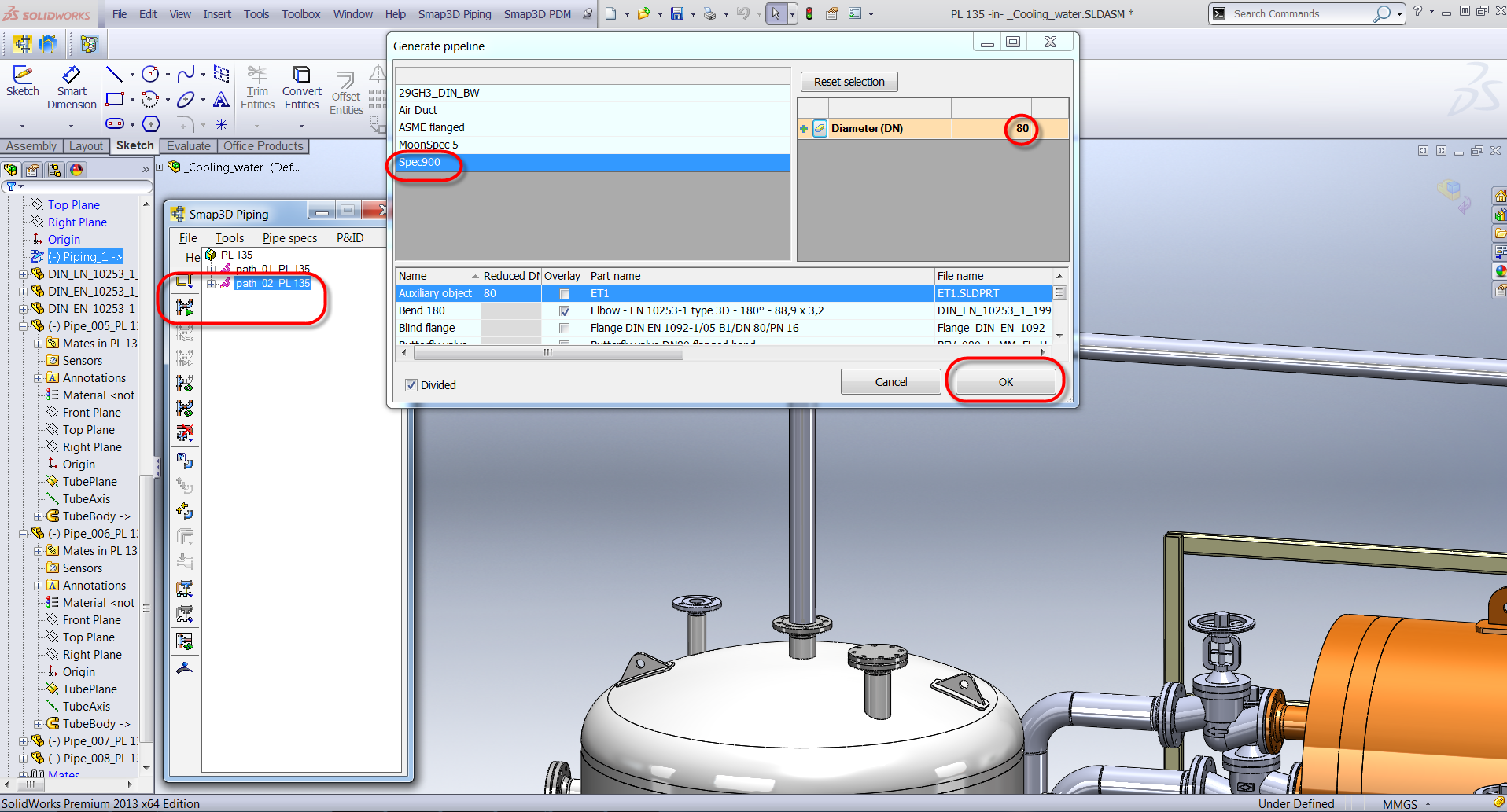Switch to the Evaluate tab
The image size is (1507, 812).
(x=188, y=146)
